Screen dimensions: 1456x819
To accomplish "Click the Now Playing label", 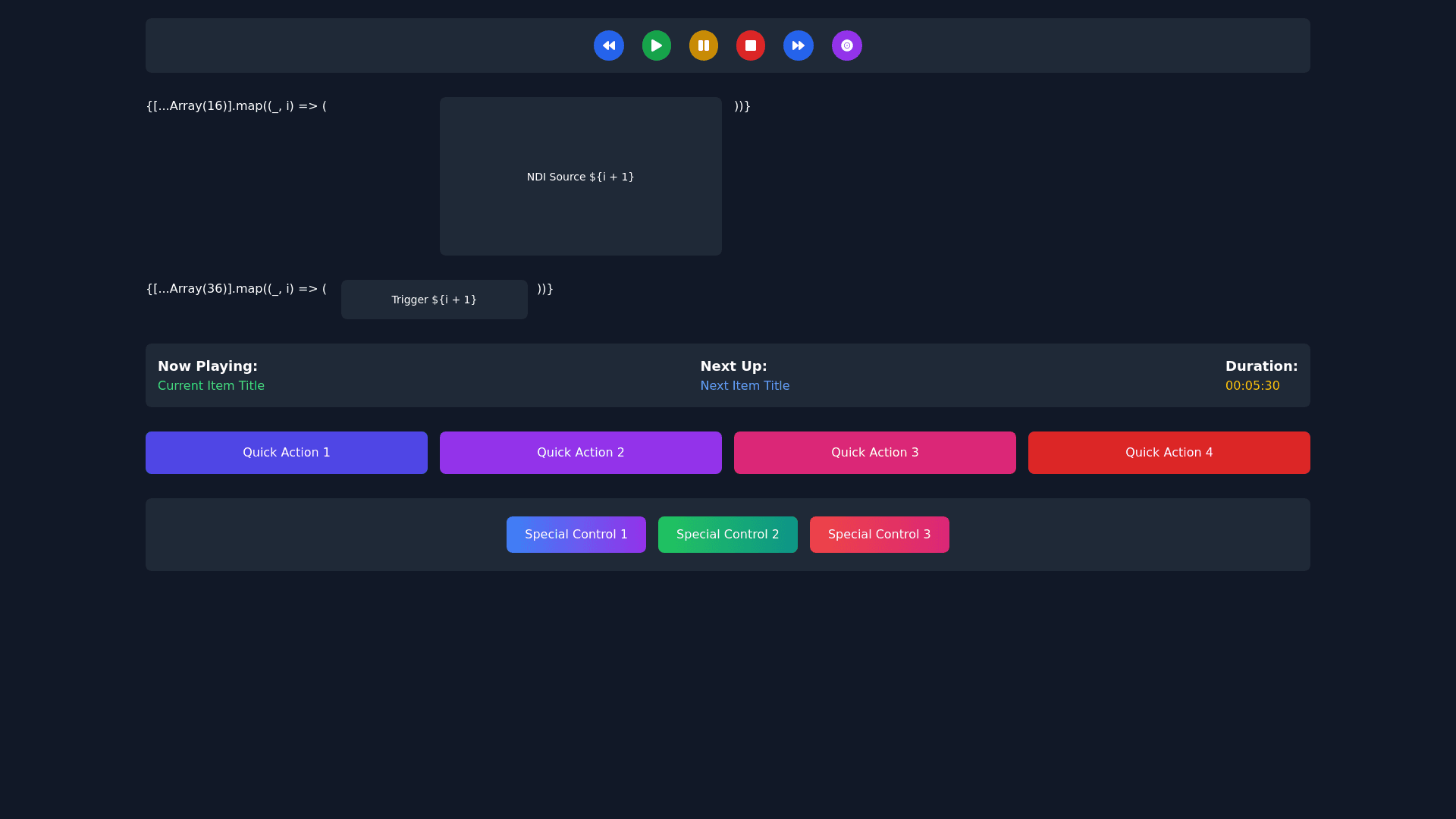I will (x=207, y=366).
